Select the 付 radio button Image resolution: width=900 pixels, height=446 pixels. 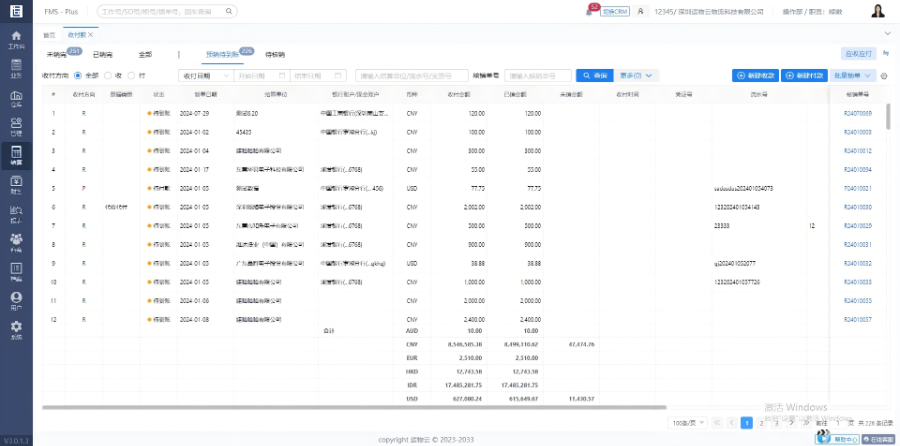point(131,75)
